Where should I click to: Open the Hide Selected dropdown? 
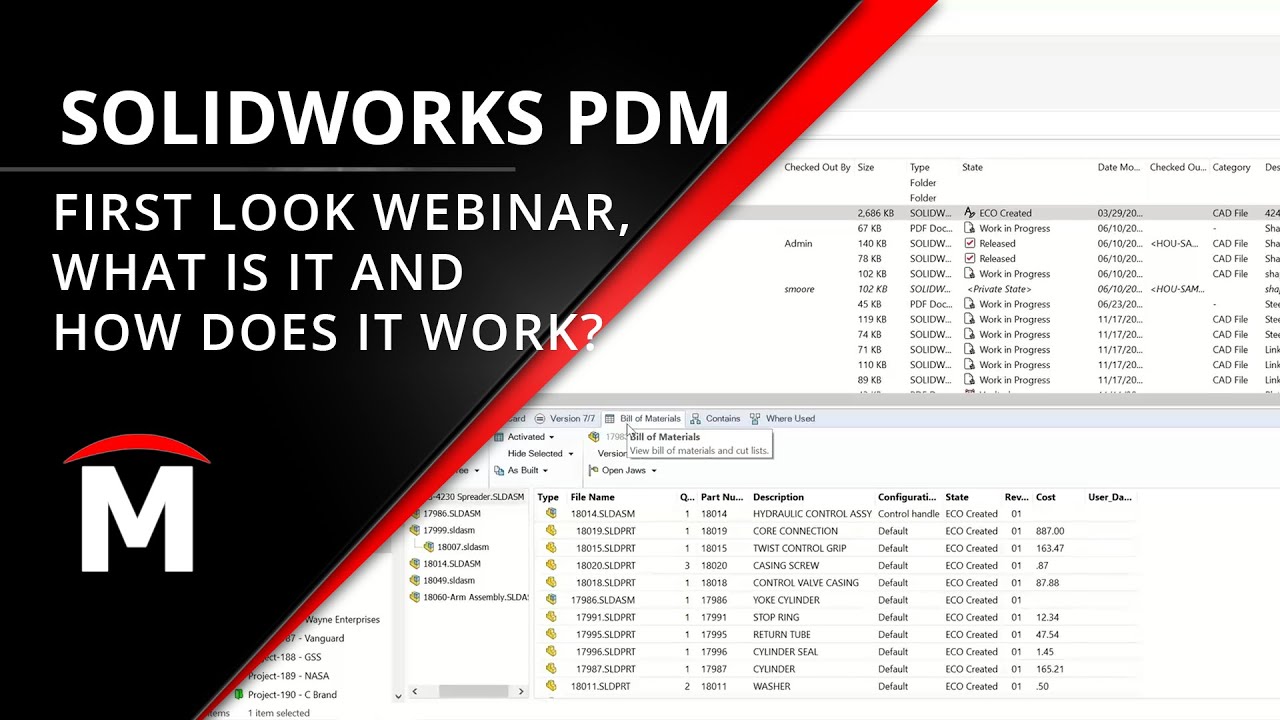540,453
